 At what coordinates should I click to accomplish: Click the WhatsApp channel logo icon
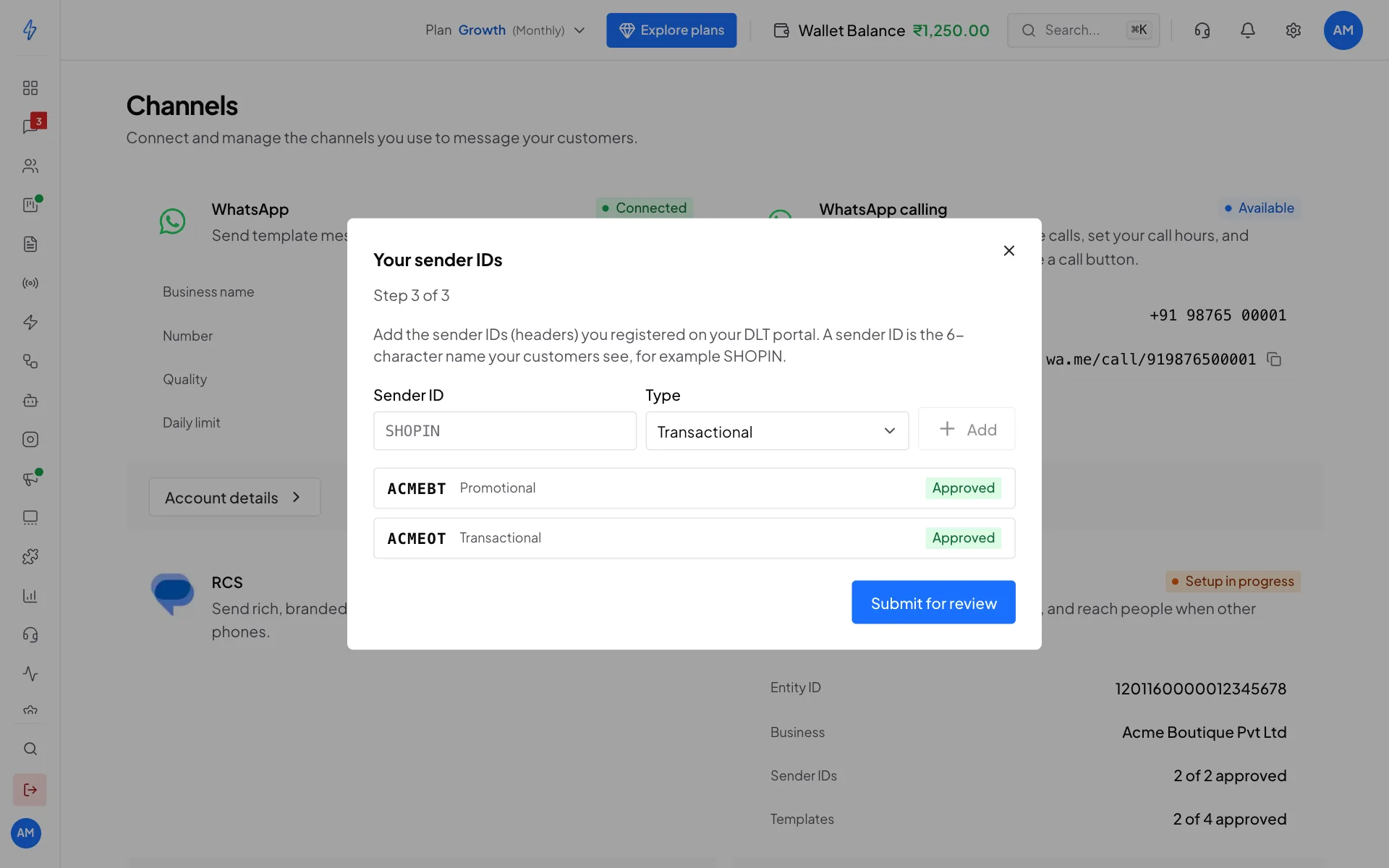172,221
